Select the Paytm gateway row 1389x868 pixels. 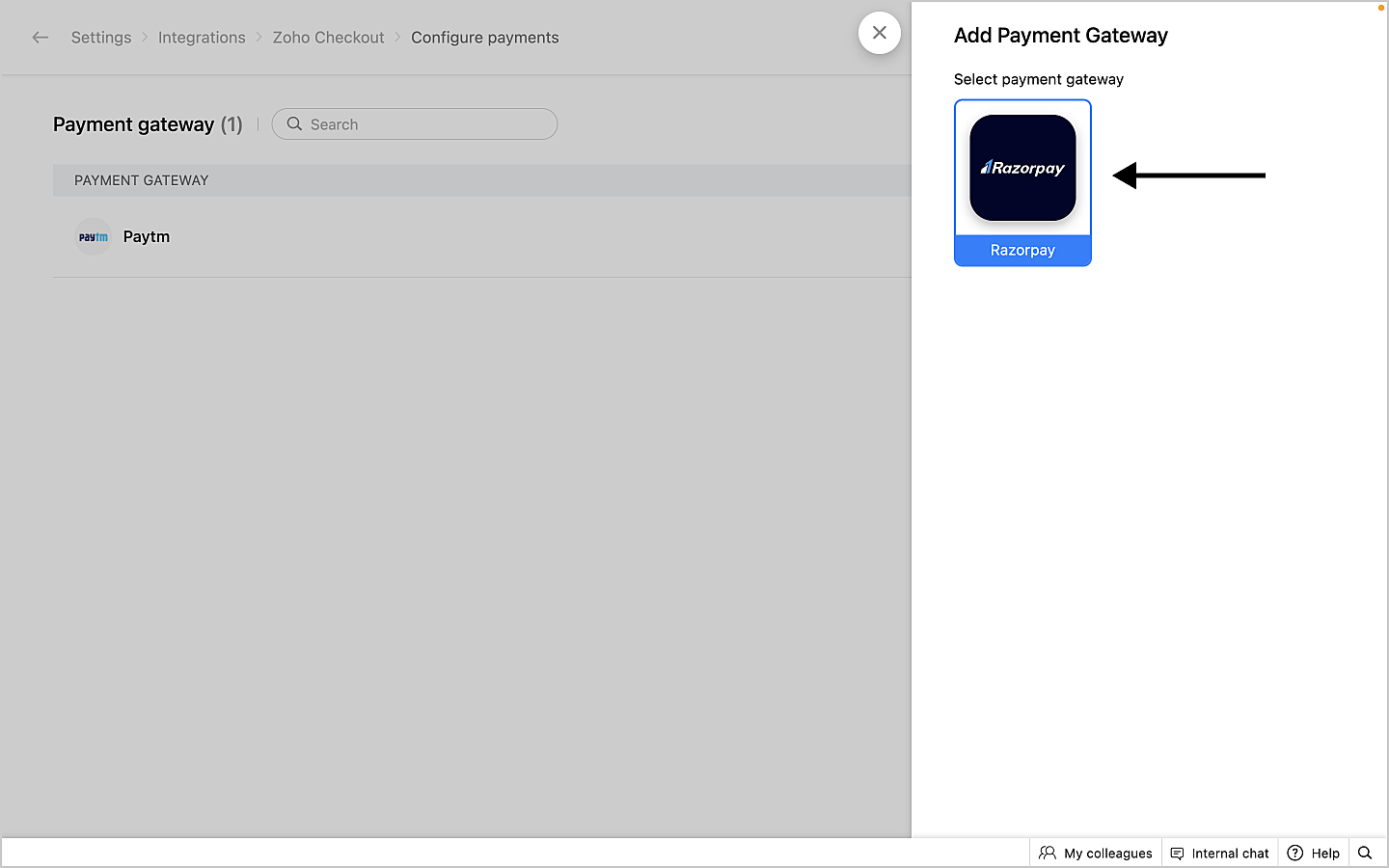482,237
